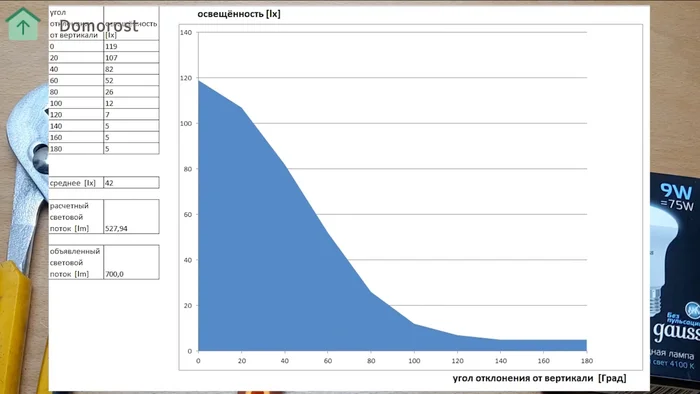This screenshot has width=700, height=394.
Task: Click the green Domorost house logo icon
Action: point(23,24)
